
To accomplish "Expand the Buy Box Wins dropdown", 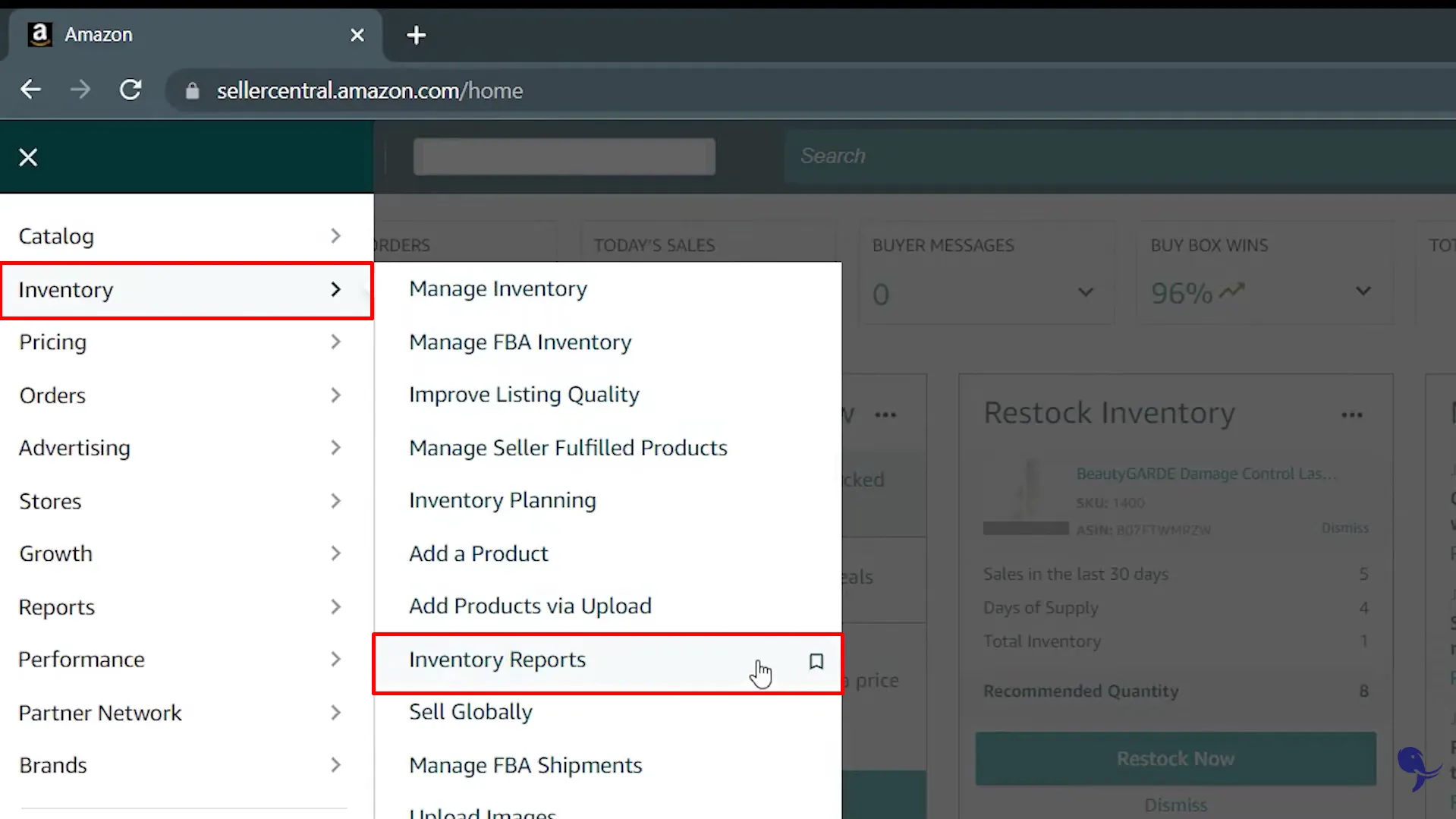I will click(x=1363, y=290).
